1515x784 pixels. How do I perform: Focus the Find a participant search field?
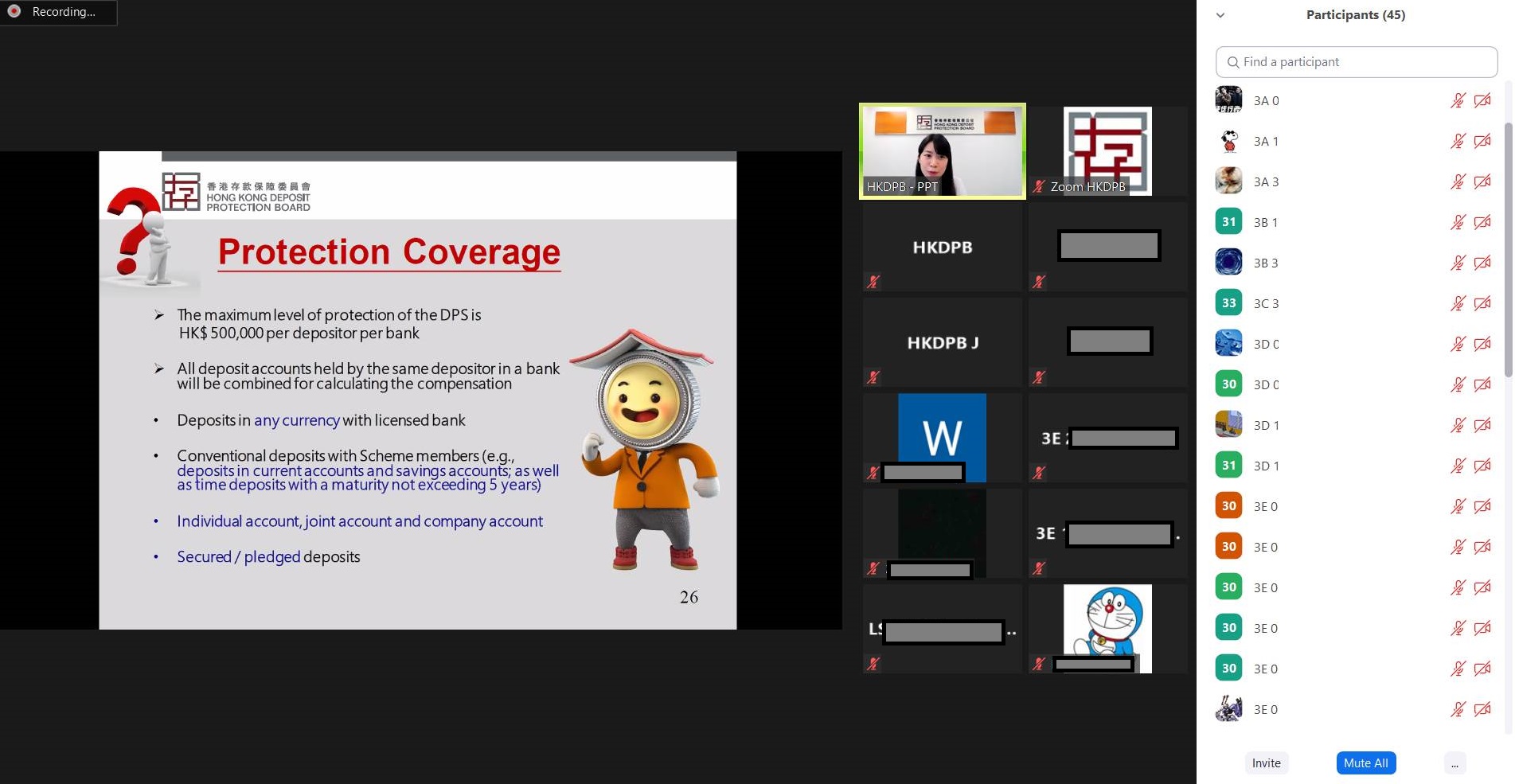point(1356,62)
